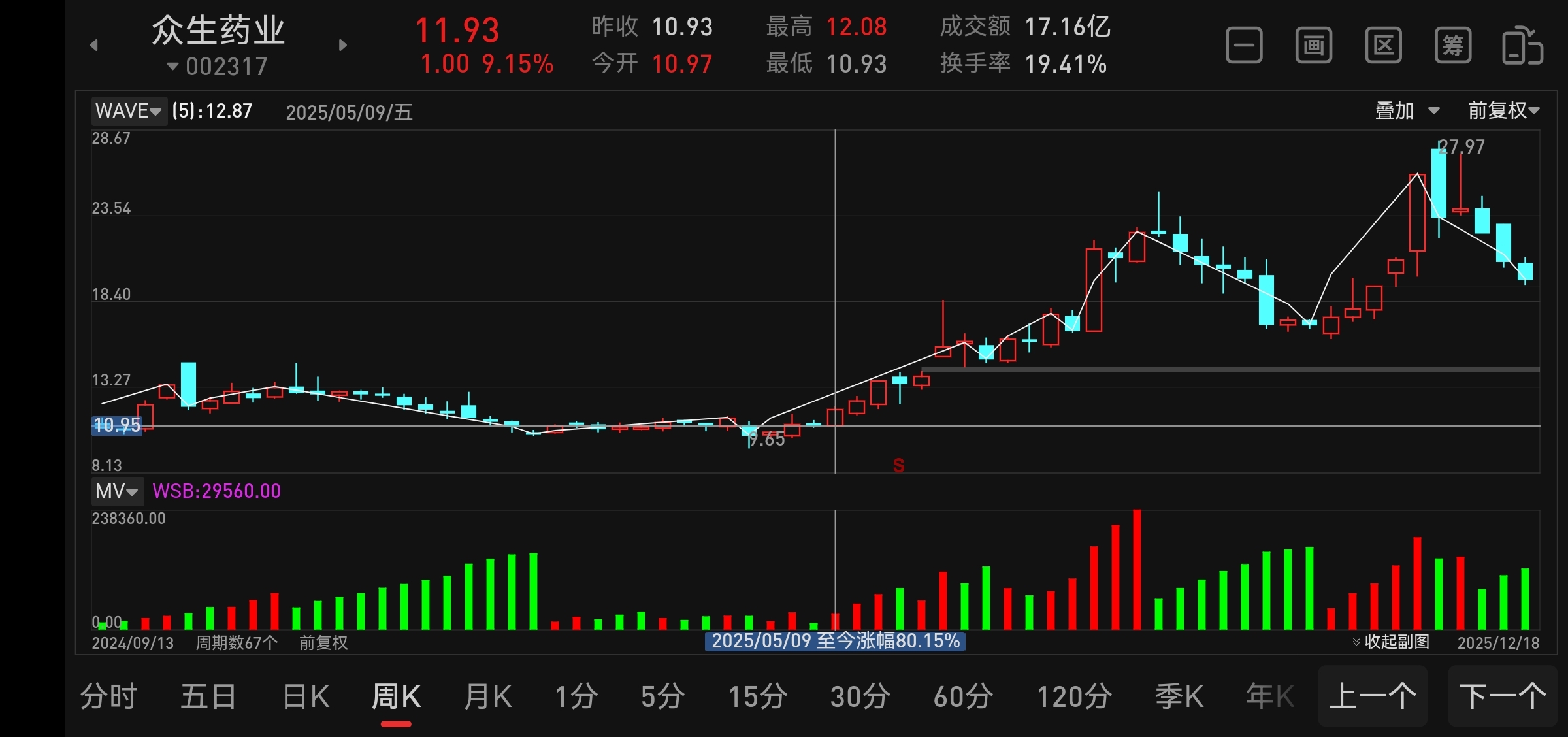
Task: Click the 区 range statistics icon
Action: [x=1383, y=46]
